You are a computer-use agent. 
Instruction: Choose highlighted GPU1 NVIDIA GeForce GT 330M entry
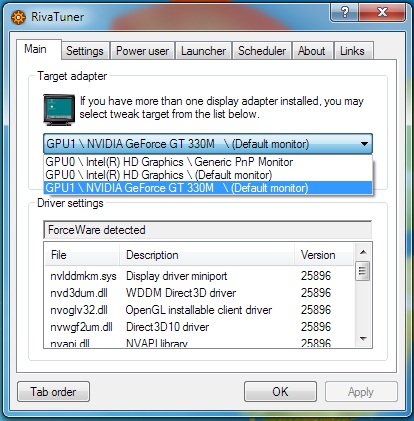click(x=208, y=188)
